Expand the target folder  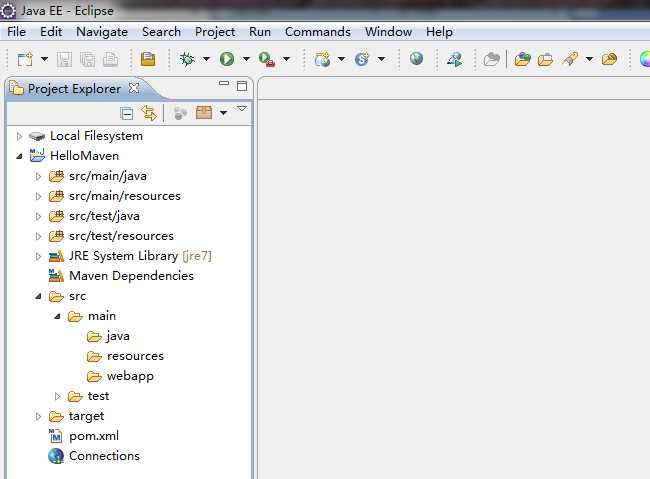(x=38, y=416)
